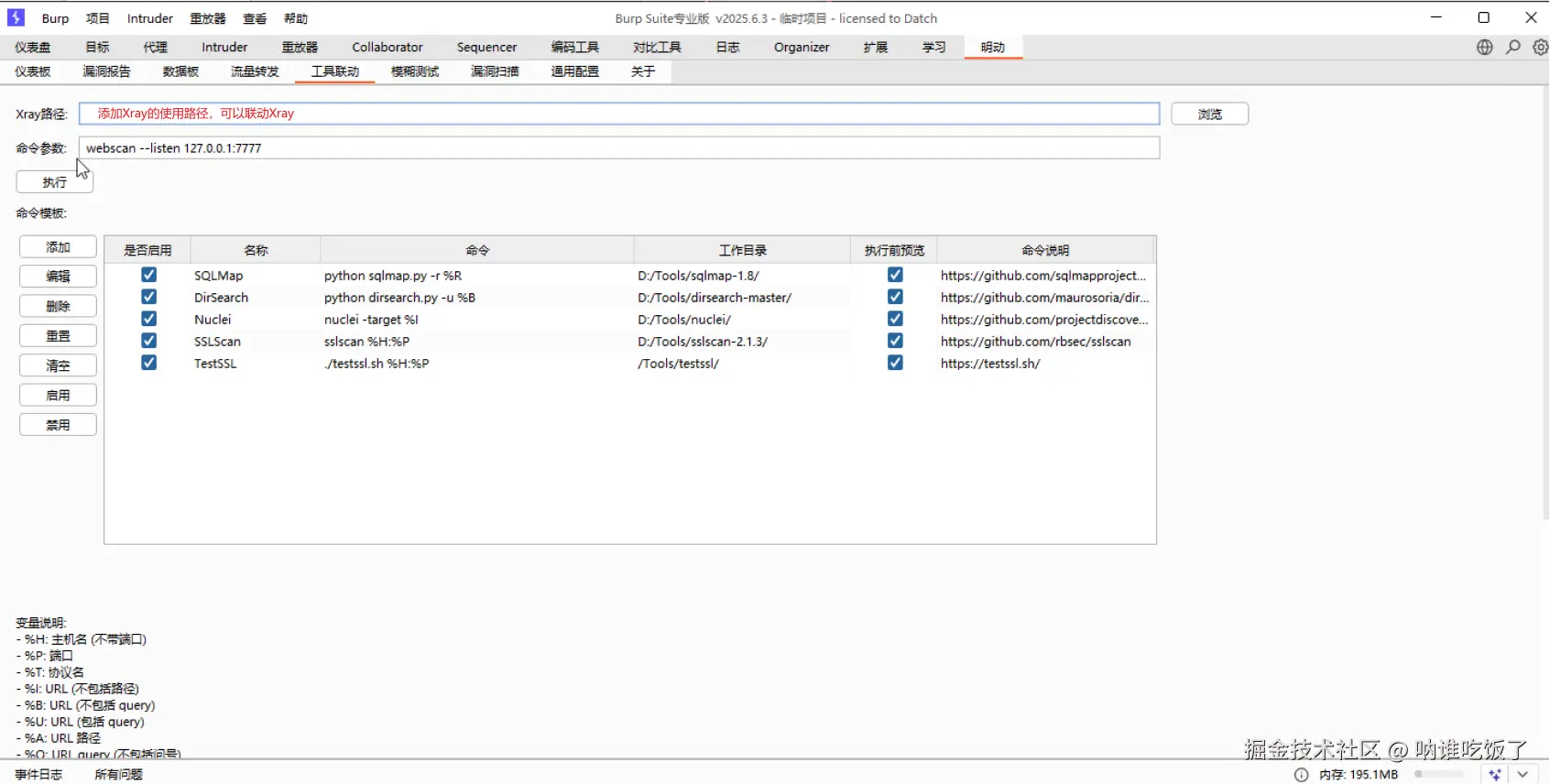
Task: Click the AI sparkle icon
Action: point(1495,775)
